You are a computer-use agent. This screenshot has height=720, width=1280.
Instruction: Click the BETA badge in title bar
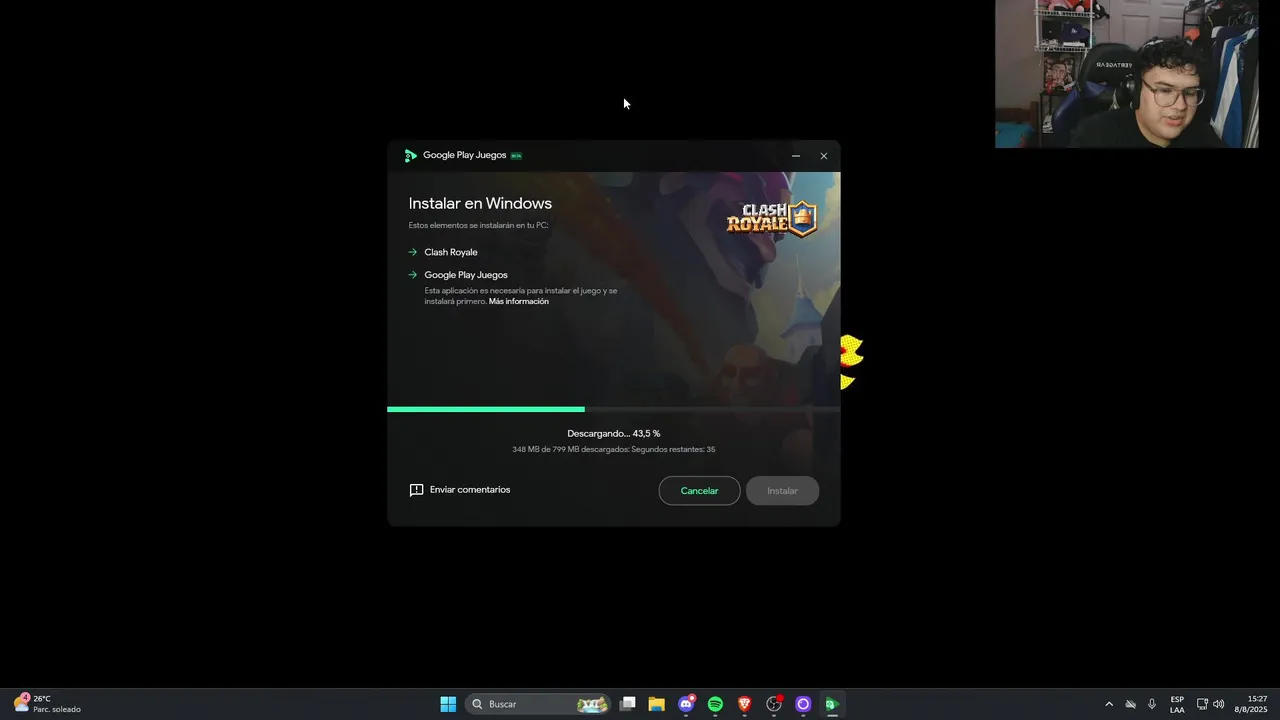[516, 156]
